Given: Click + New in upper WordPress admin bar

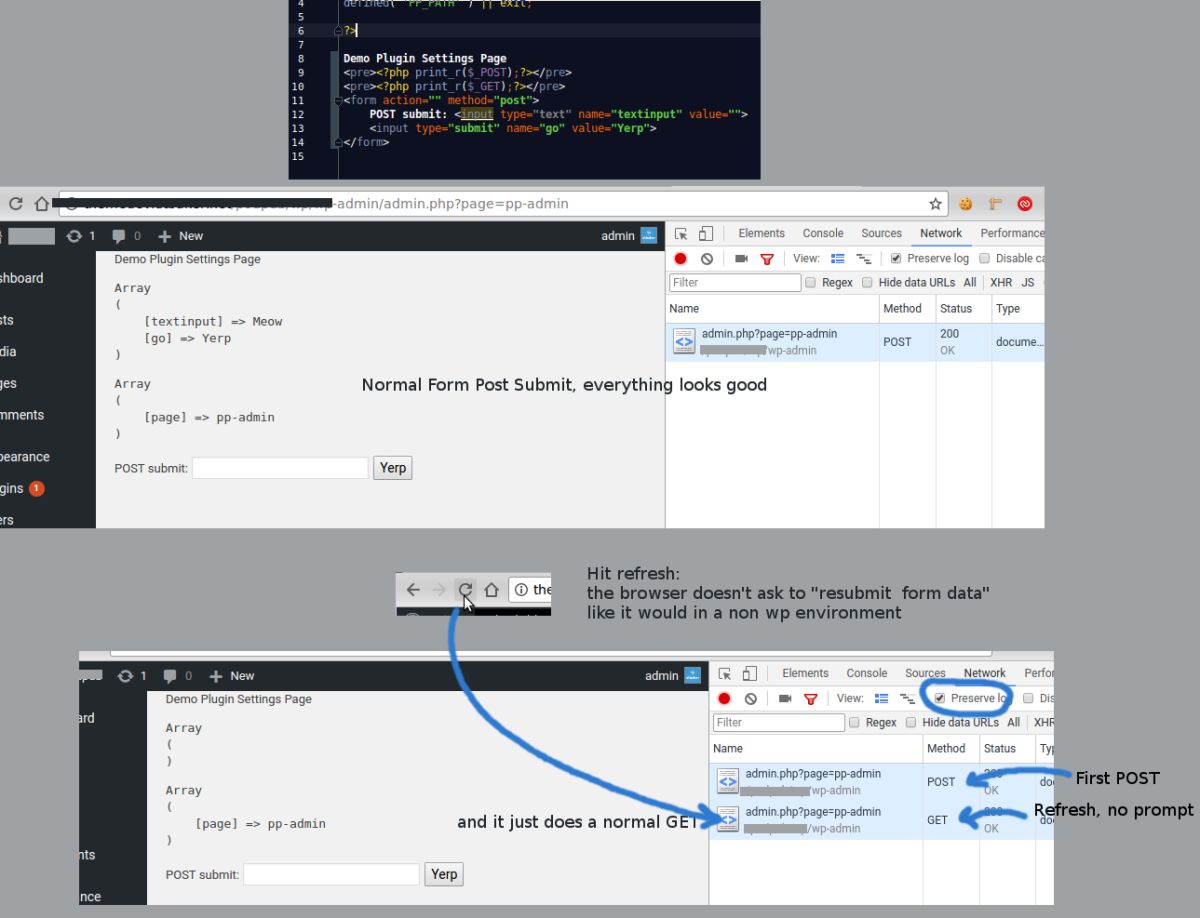Looking at the screenshot, I should pyautogui.click(x=181, y=236).
